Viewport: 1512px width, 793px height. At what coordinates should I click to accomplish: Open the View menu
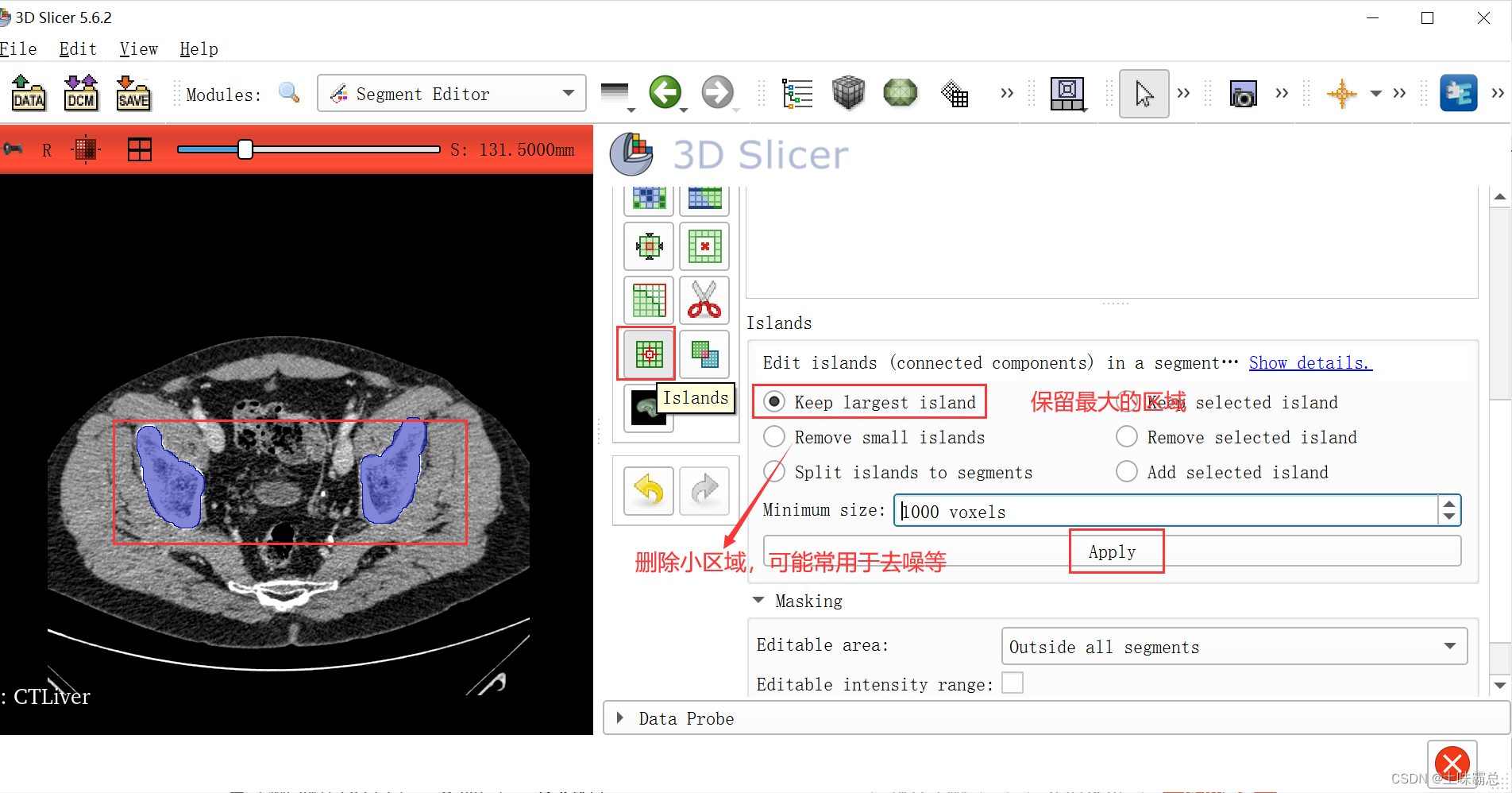139,49
